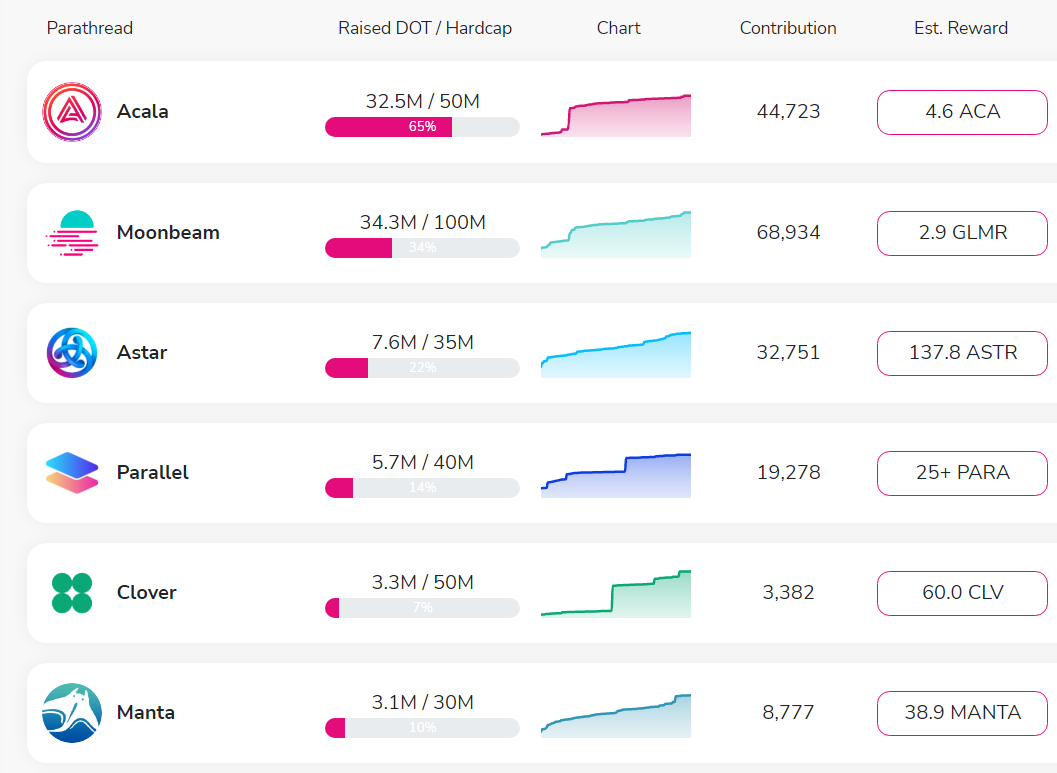Select the Parallel project name
This screenshot has width=1057, height=773.
pos(152,473)
